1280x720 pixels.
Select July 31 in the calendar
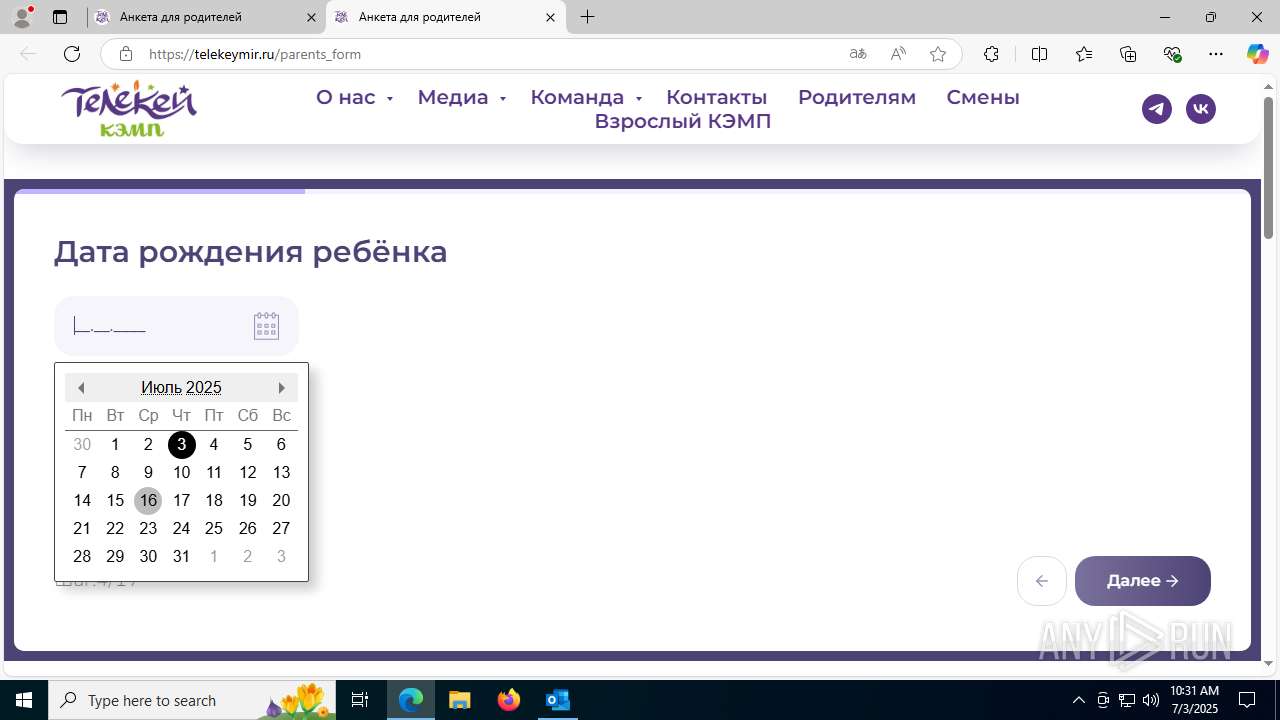(x=181, y=557)
